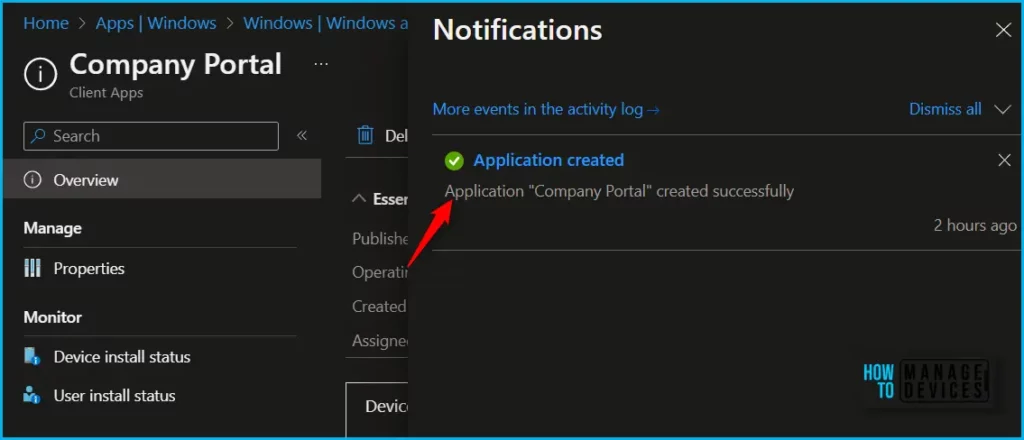Open the Home breadcrumb link

pos(46,23)
